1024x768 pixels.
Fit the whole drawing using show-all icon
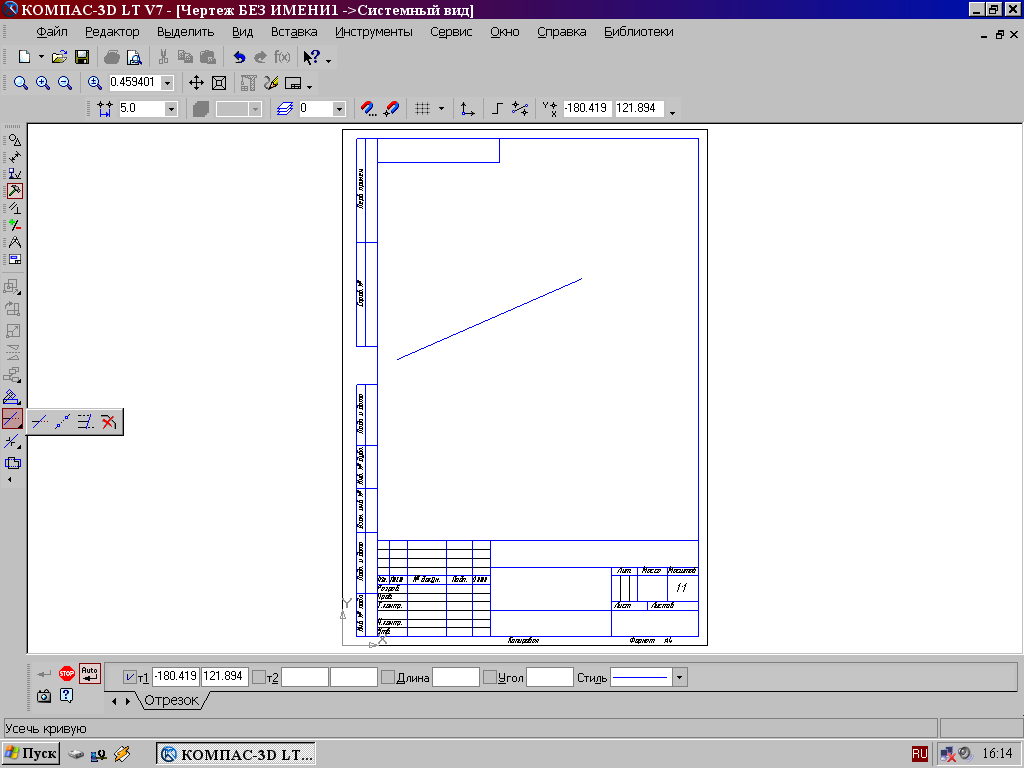pyautogui.click(x=219, y=83)
